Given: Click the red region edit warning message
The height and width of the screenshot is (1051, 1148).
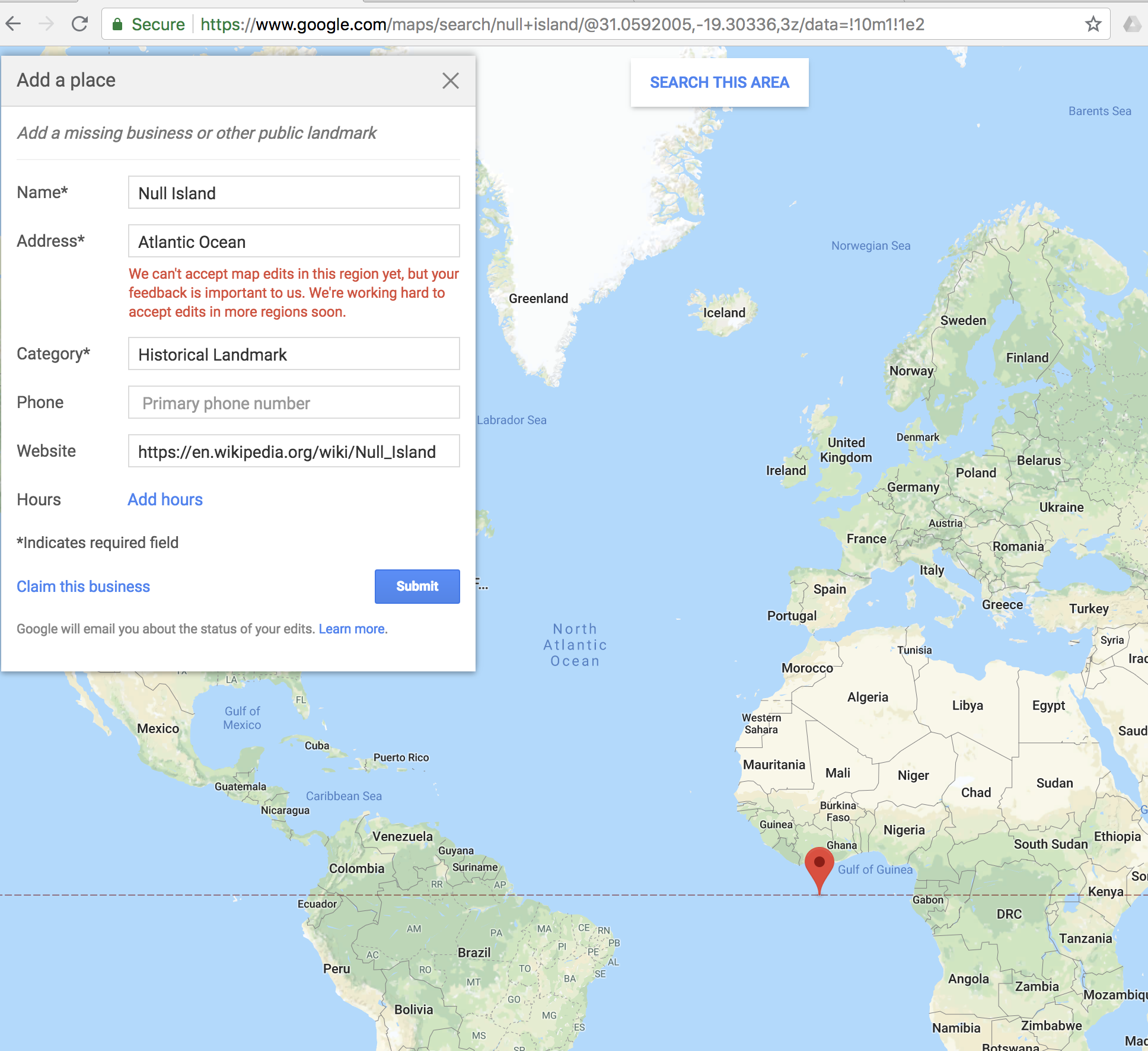Looking at the screenshot, I should click(x=293, y=292).
